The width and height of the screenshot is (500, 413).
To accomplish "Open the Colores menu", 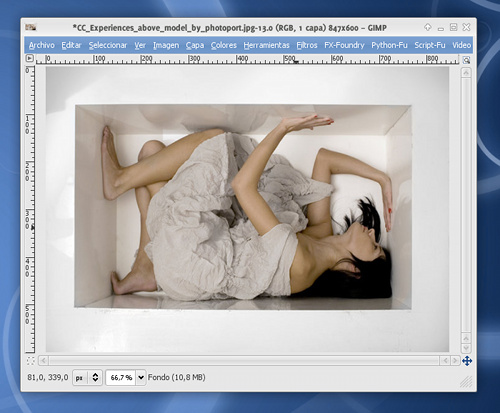I will [x=224, y=45].
